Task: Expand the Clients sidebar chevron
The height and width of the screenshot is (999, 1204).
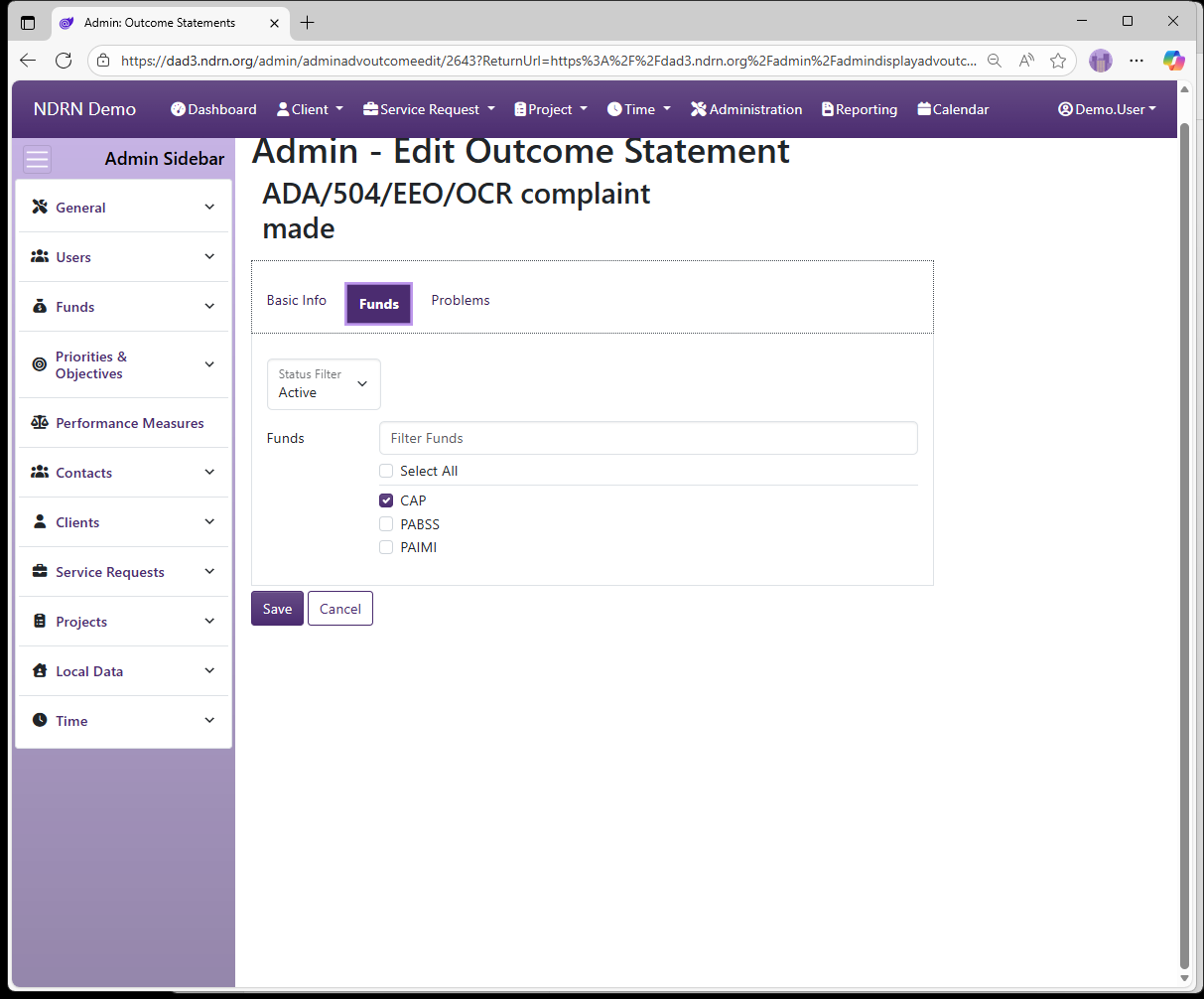Action: (x=209, y=521)
